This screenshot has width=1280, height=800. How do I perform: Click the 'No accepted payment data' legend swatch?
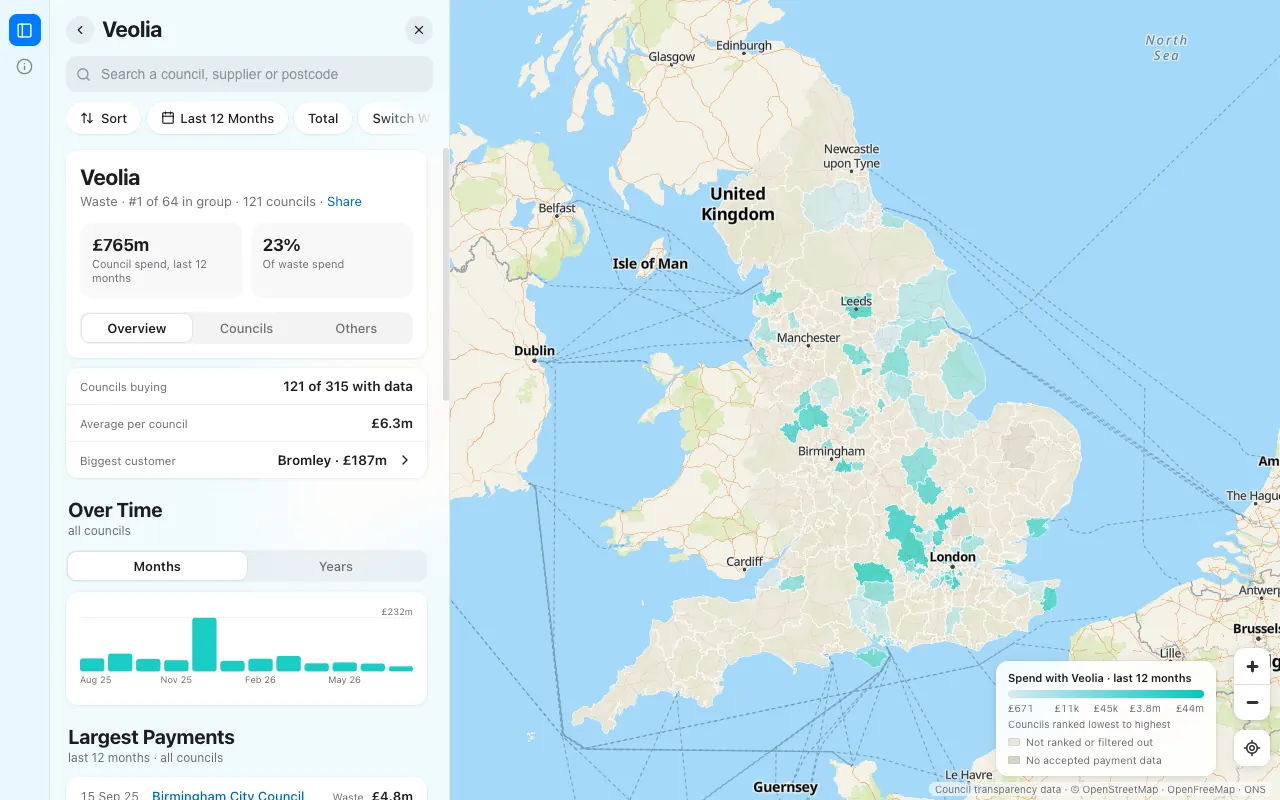coord(1014,760)
